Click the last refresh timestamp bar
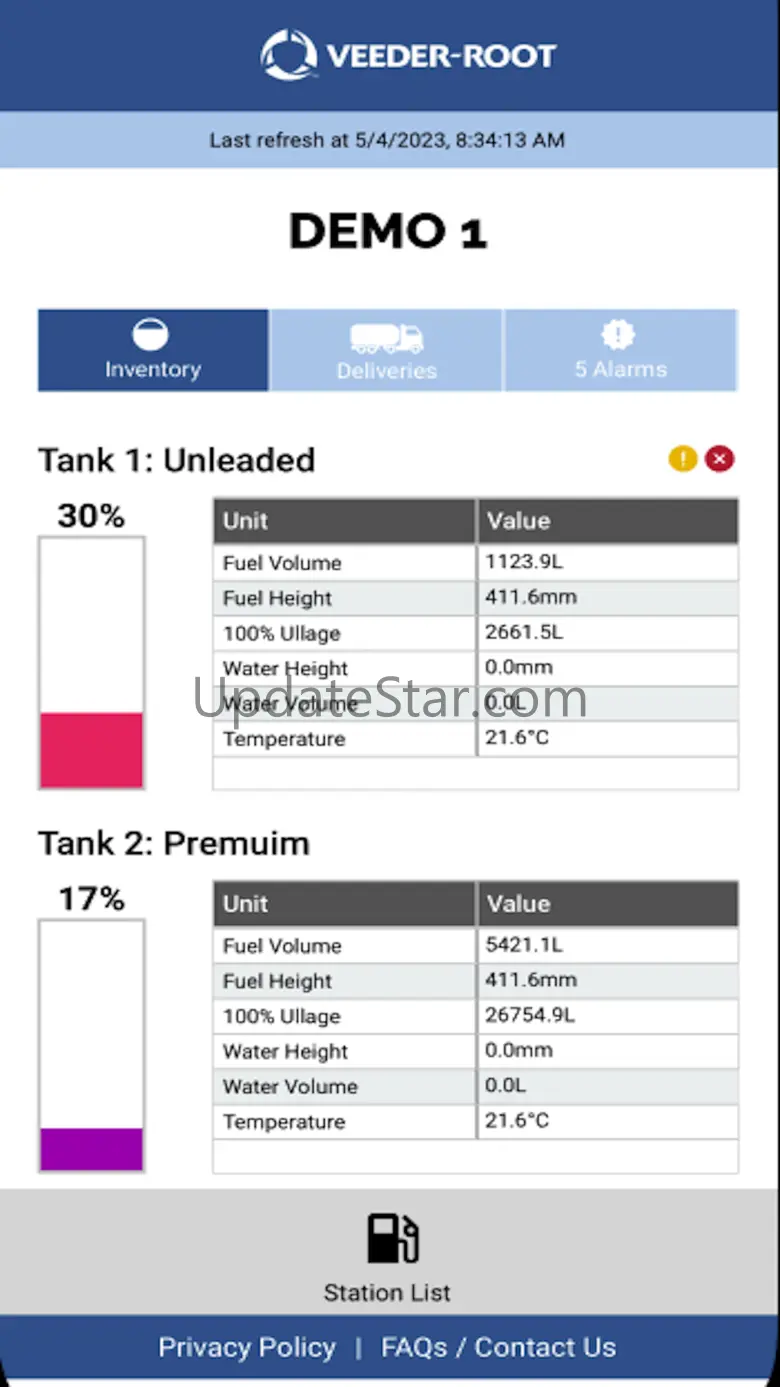780x1387 pixels. click(x=388, y=140)
